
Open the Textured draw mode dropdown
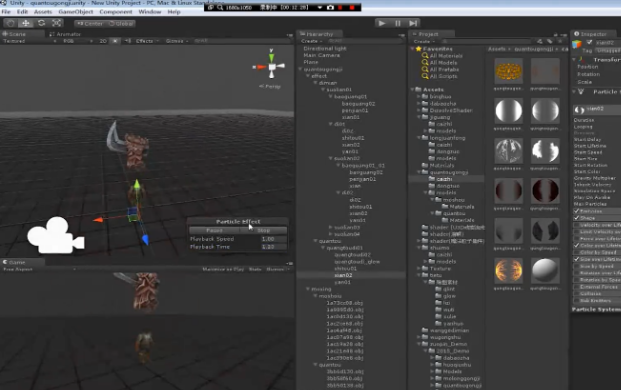point(30,41)
